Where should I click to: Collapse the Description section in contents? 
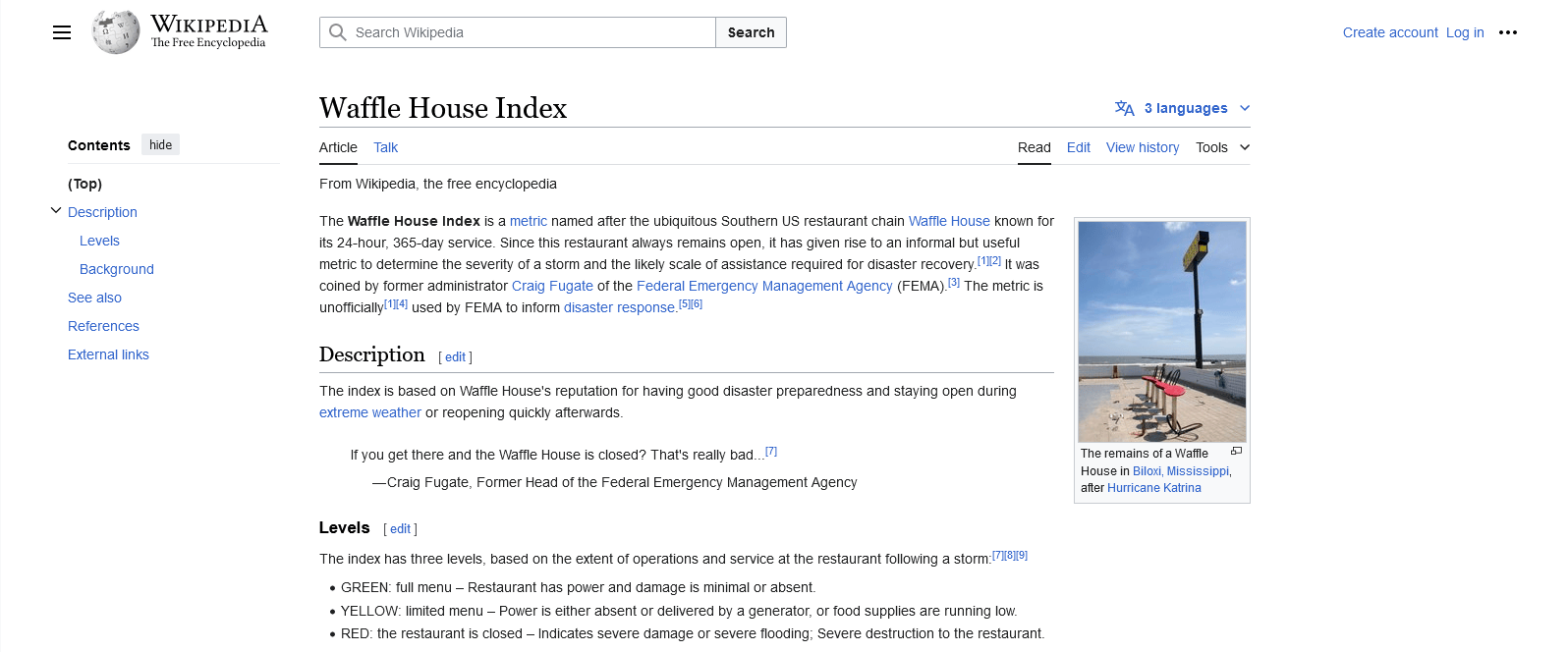[x=56, y=211]
